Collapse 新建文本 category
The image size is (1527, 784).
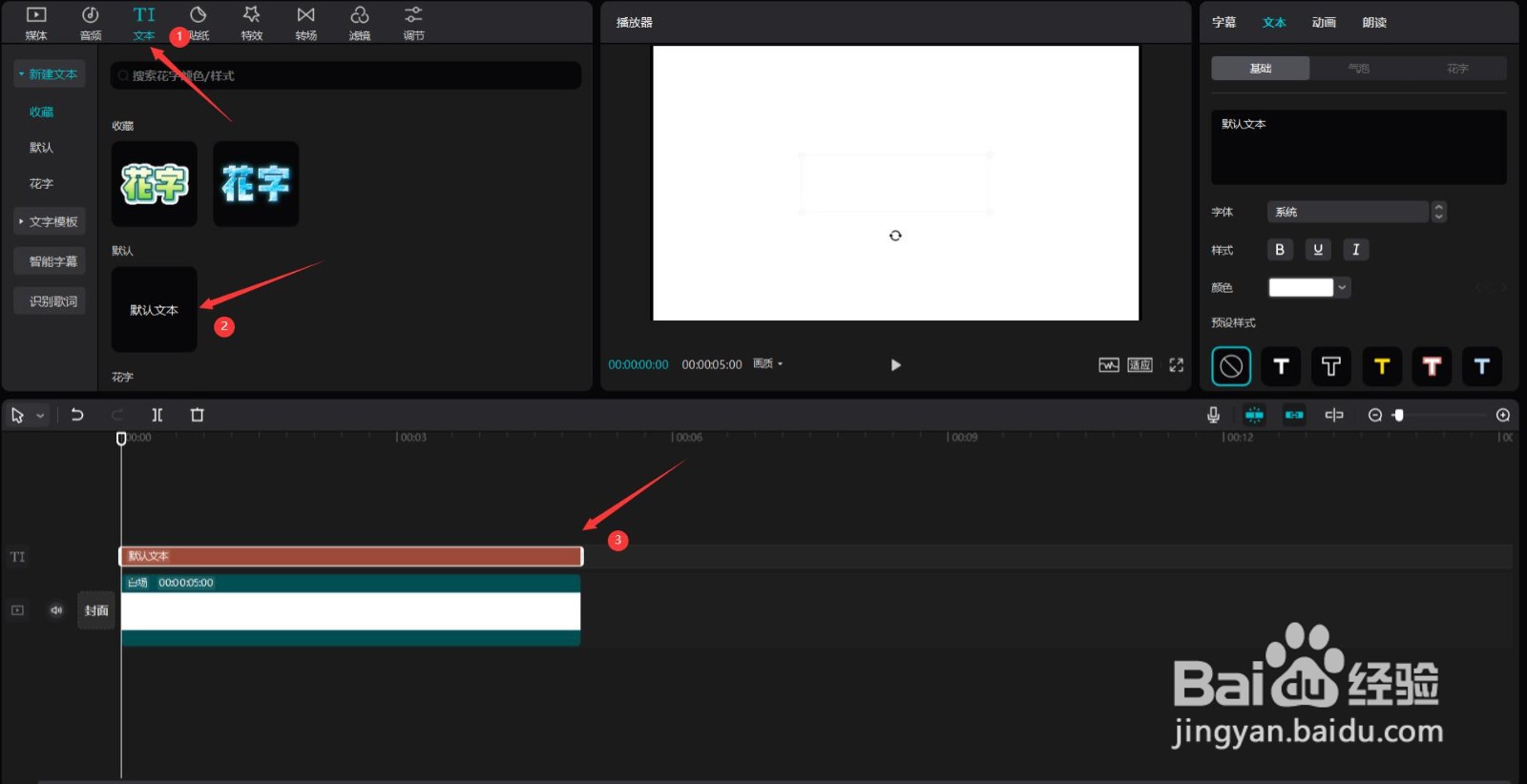[x=50, y=74]
